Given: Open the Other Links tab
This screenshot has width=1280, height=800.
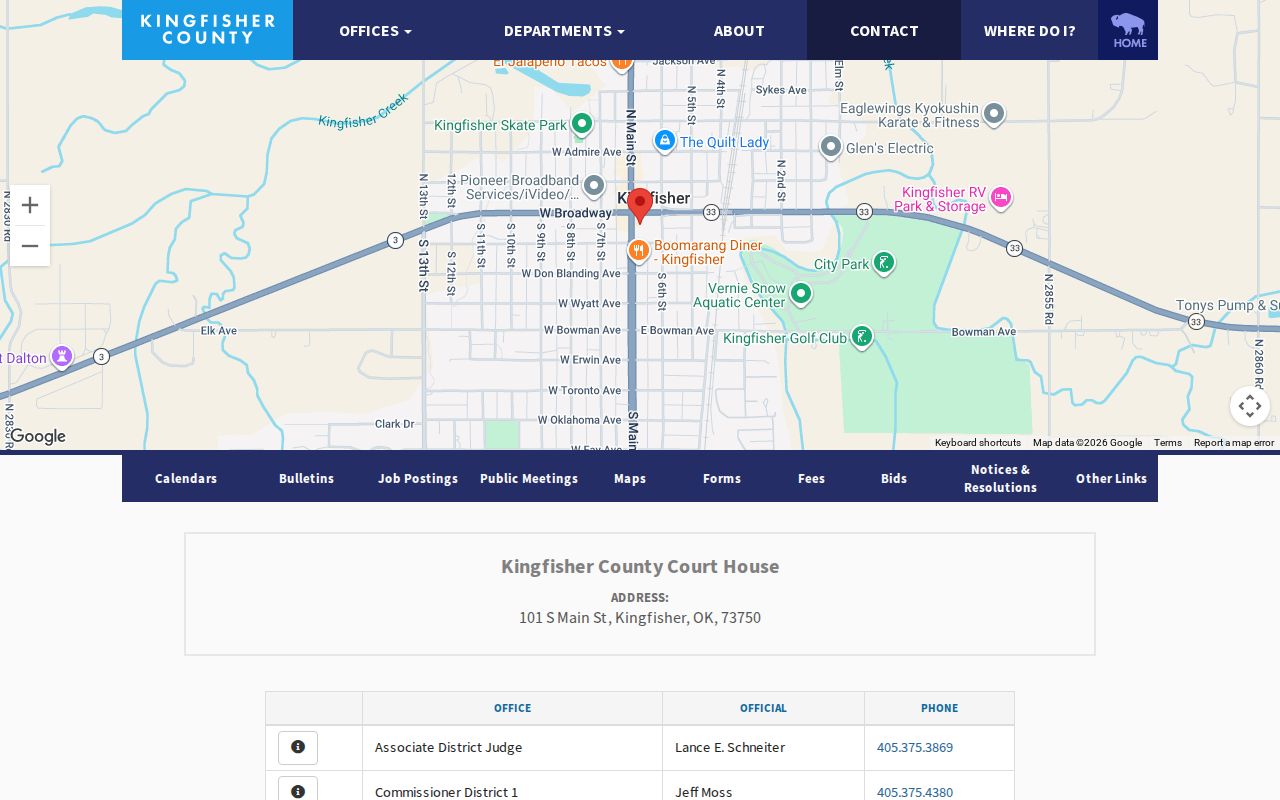Looking at the screenshot, I should click(1111, 479).
